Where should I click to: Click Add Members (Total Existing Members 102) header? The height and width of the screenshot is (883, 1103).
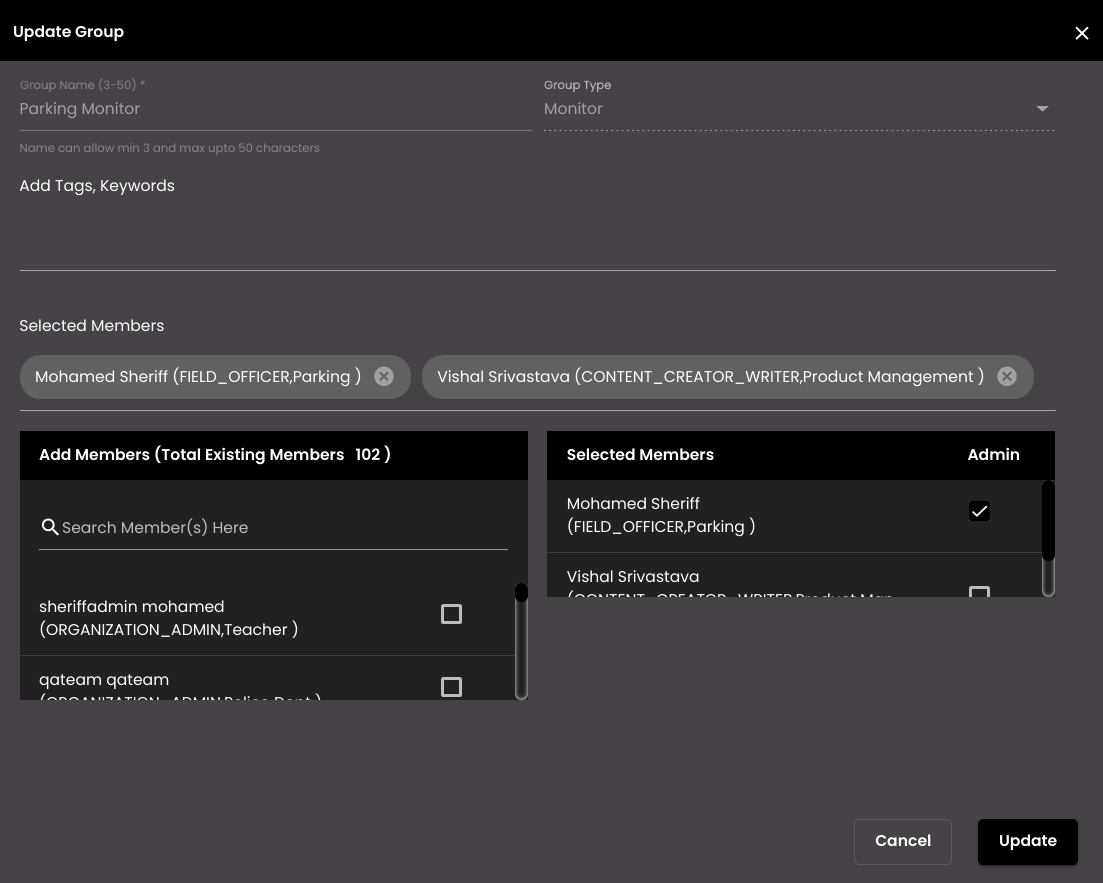[x=274, y=455]
